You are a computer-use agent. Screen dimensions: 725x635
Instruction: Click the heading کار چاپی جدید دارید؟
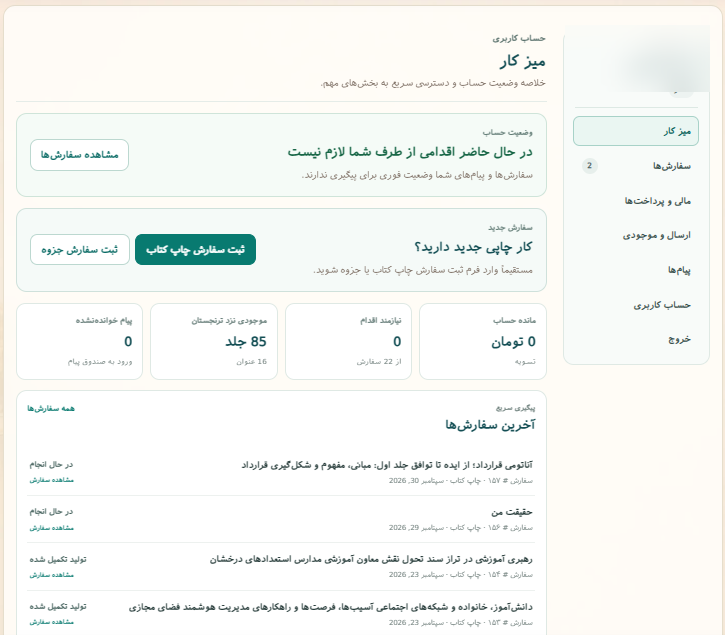click(473, 247)
